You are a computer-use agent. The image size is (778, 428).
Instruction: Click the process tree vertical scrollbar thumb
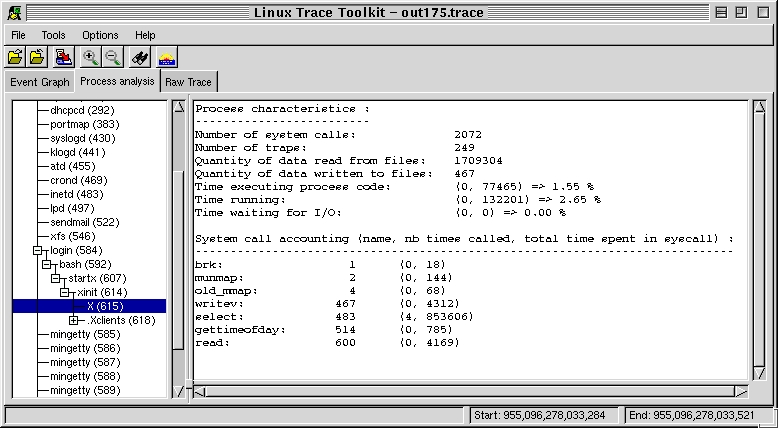[179, 260]
